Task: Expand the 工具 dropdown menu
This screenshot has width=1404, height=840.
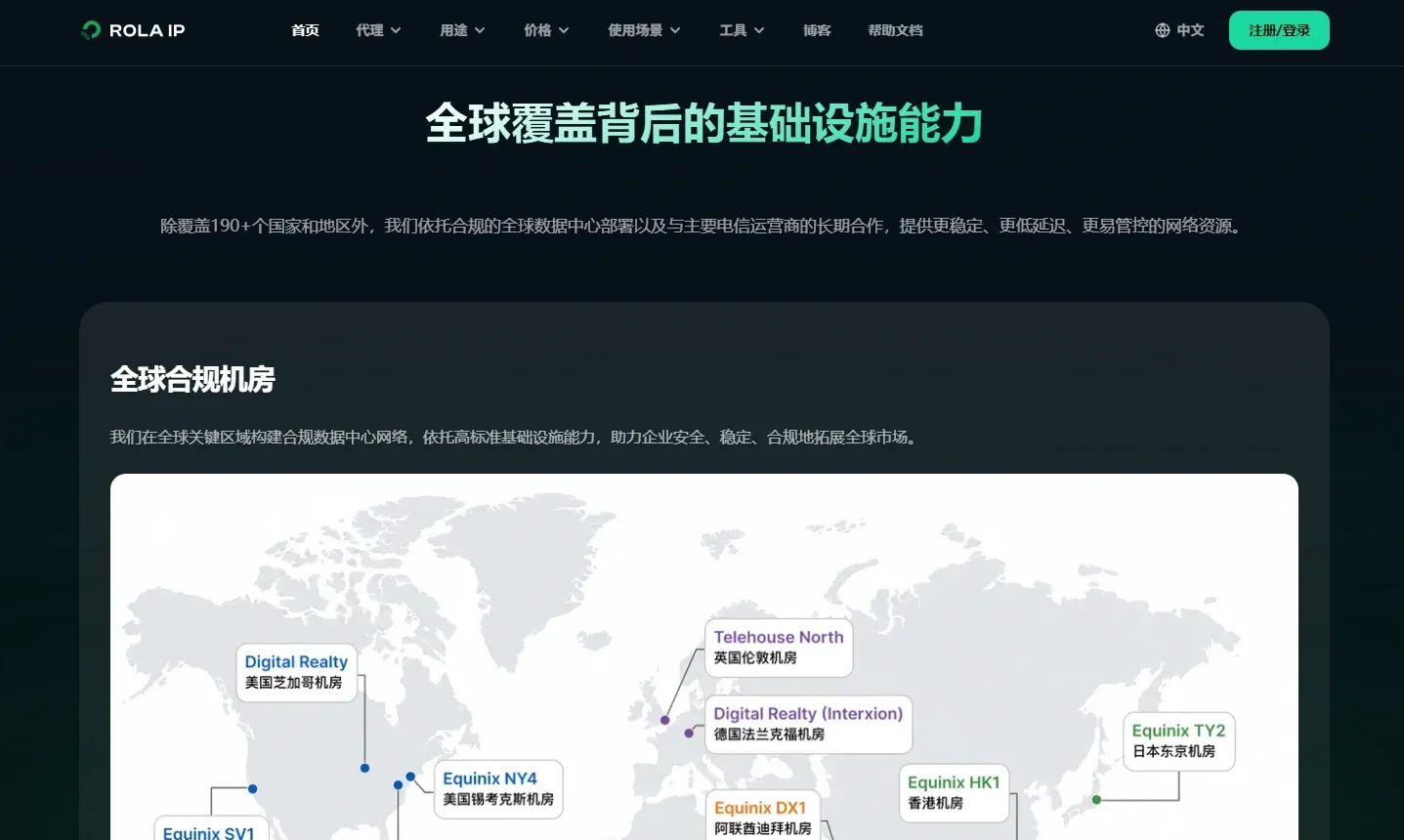Action: point(742,30)
